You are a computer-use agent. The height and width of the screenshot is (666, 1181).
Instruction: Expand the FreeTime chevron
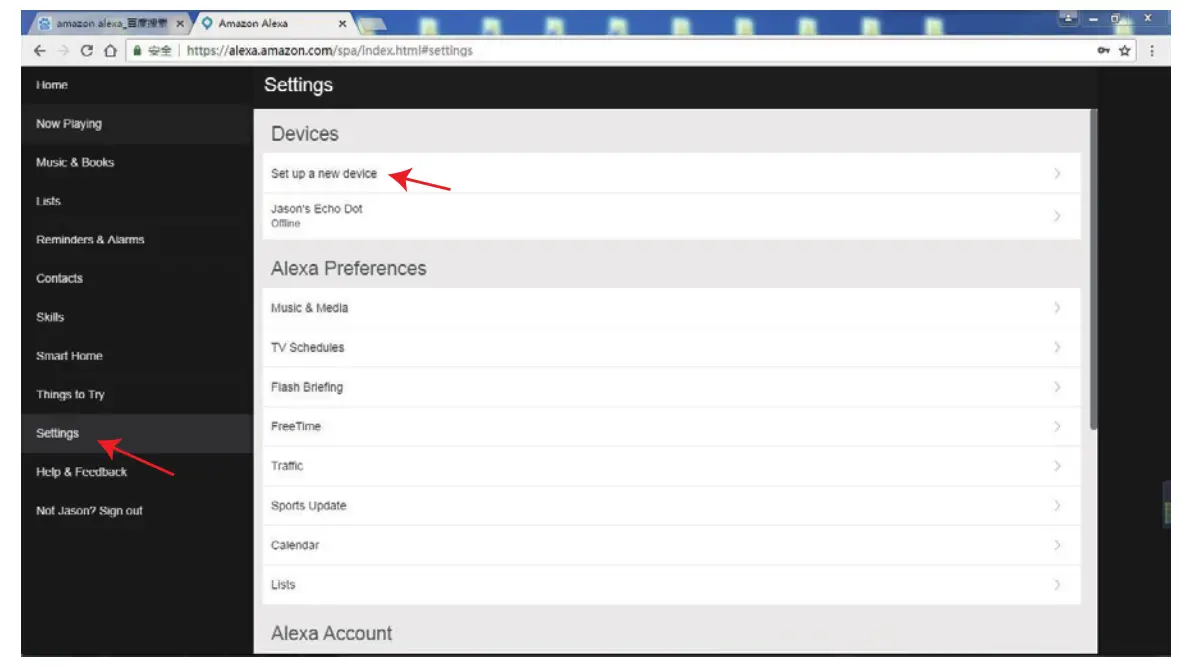coord(1057,426)
